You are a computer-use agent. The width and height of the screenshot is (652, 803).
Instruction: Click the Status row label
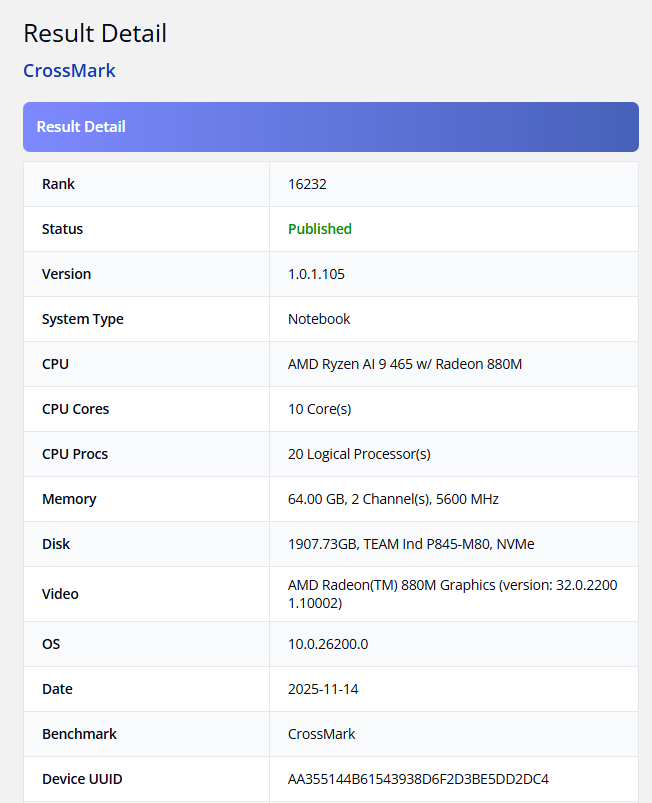(x=62, y=229)
